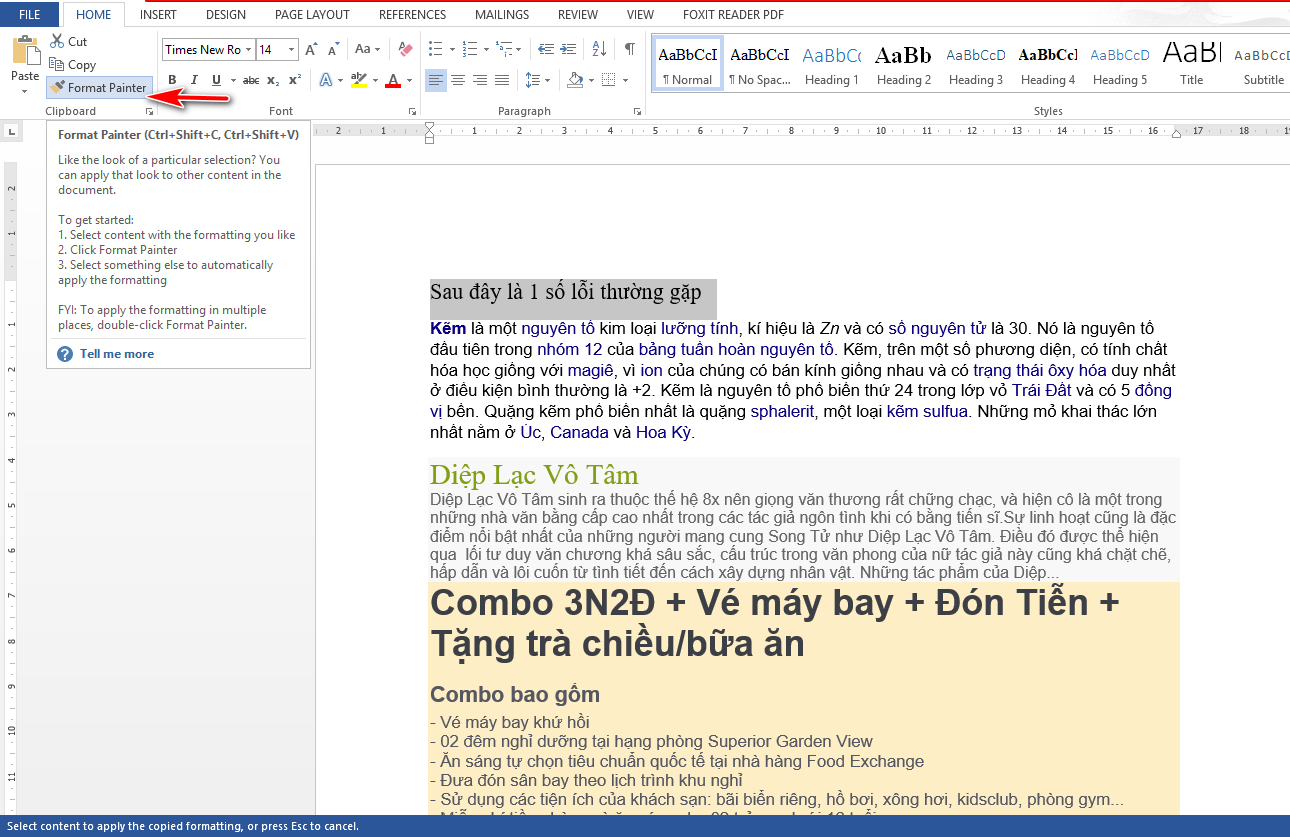Apply yellow text highlight color
This screenshot has width=1290, height=837.
coord(358,80)
